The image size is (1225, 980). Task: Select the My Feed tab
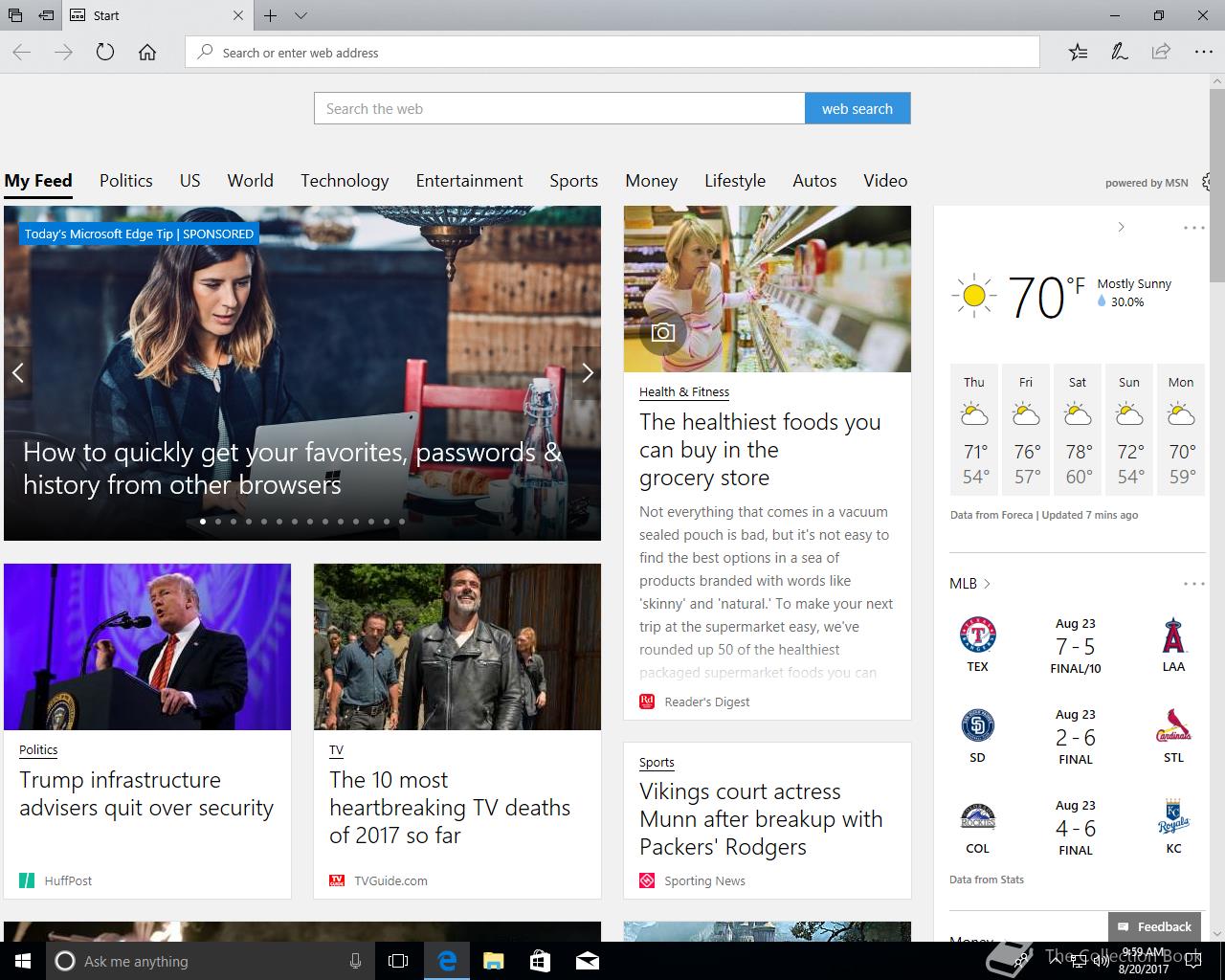(38, 181)
